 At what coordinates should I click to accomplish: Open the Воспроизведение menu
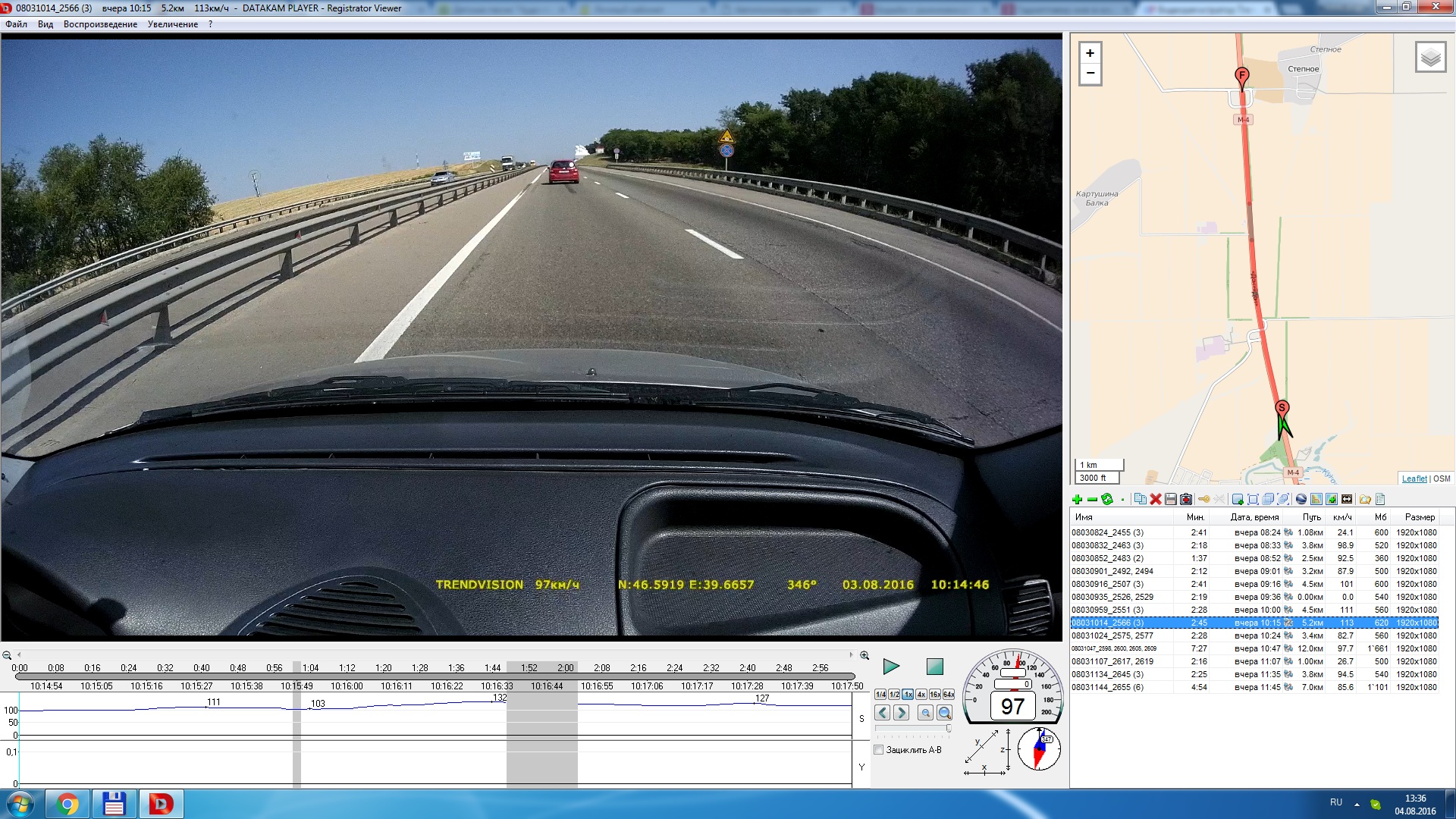click(100, 24)
